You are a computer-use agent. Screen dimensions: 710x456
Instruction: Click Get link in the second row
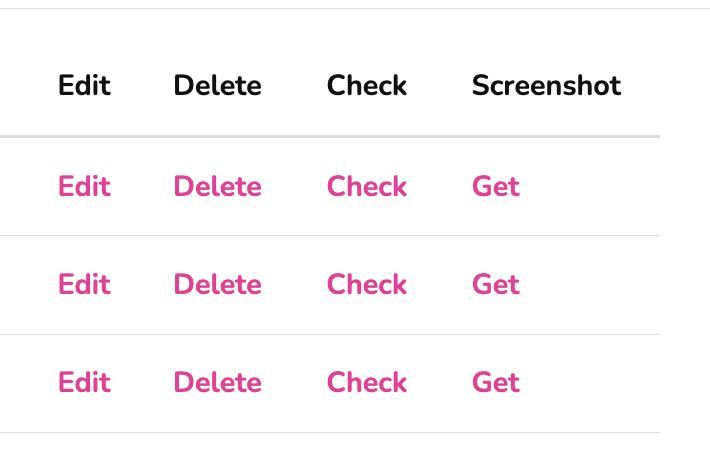click(x=495, y=285)
